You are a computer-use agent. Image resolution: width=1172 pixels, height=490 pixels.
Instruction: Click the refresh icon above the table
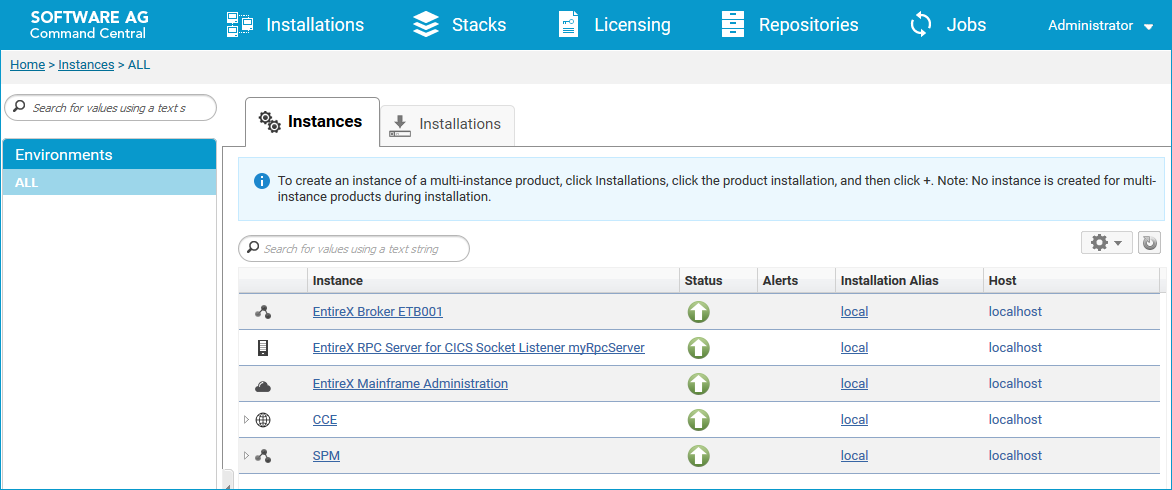click(1149, 243)
